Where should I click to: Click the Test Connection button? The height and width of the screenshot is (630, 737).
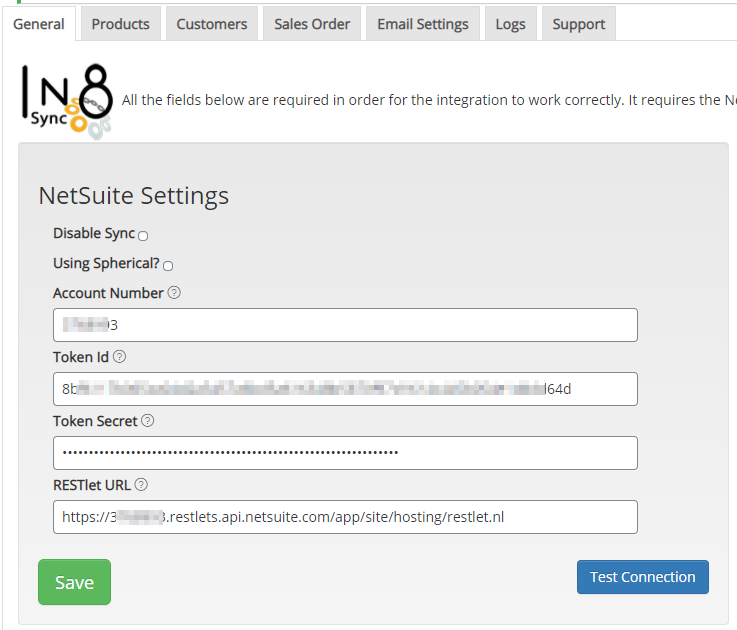pyautogui.click(x=642, y=577)
